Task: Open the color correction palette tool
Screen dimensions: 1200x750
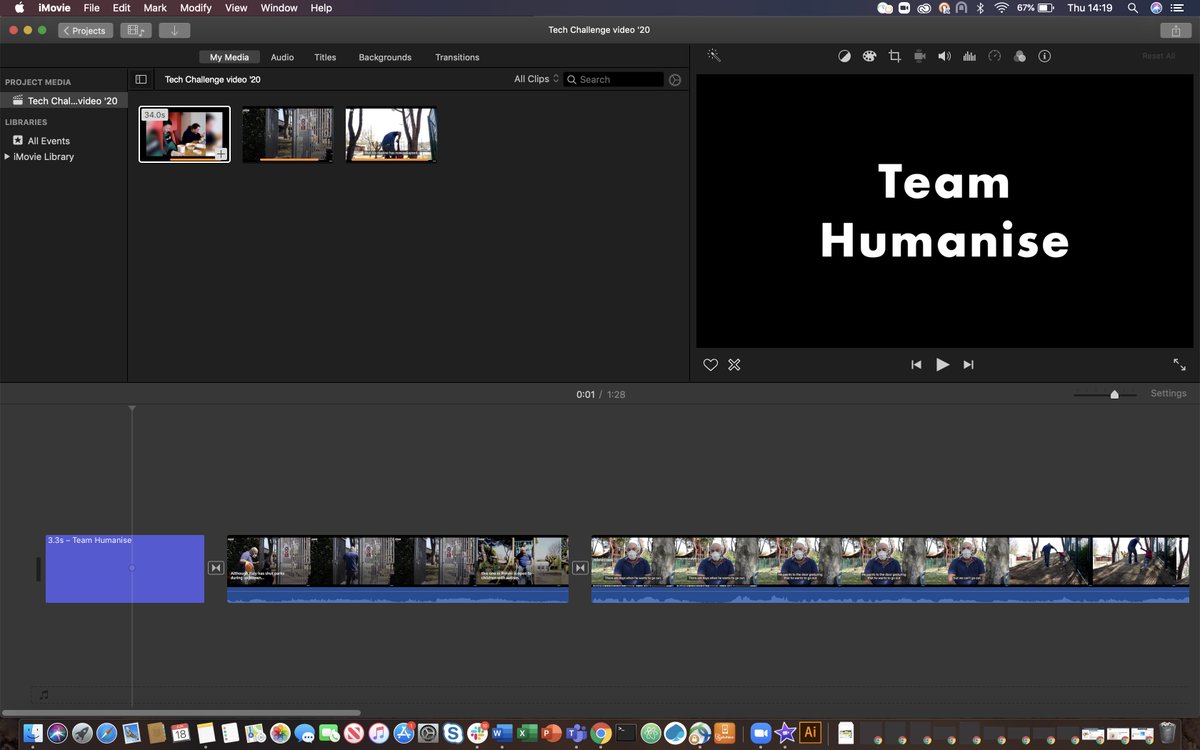Action: click(x=869, y=57)
